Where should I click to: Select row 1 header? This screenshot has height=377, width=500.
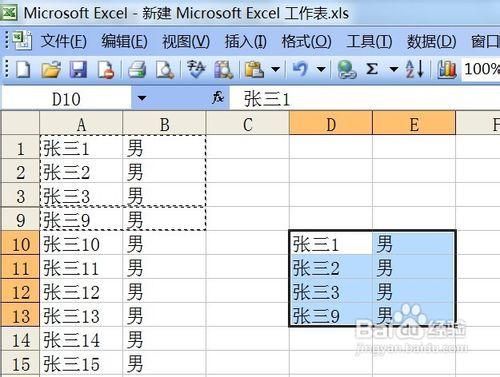click(20, 148)
